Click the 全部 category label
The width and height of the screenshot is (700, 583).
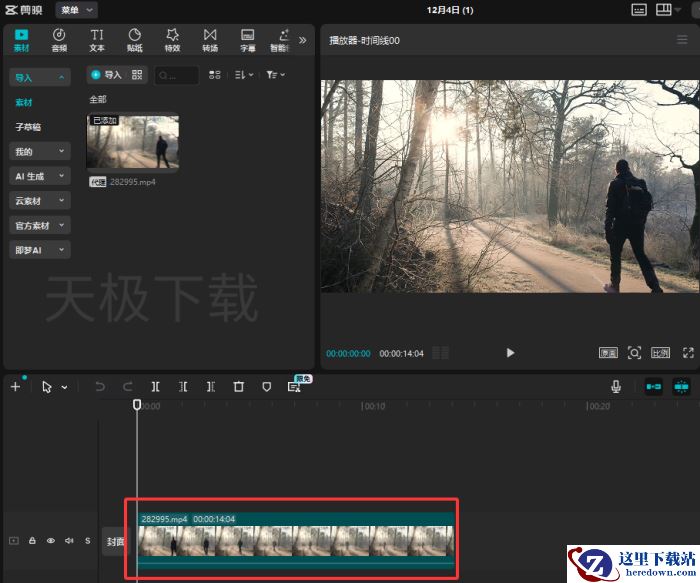tap(98, 99)
